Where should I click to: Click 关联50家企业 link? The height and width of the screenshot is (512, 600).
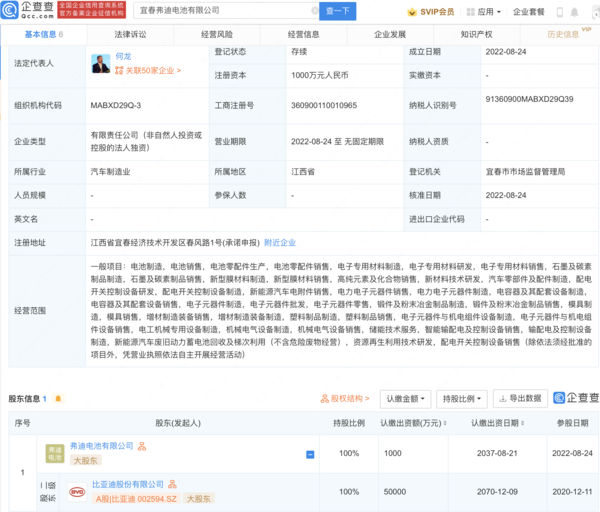(x=144, y=73)
